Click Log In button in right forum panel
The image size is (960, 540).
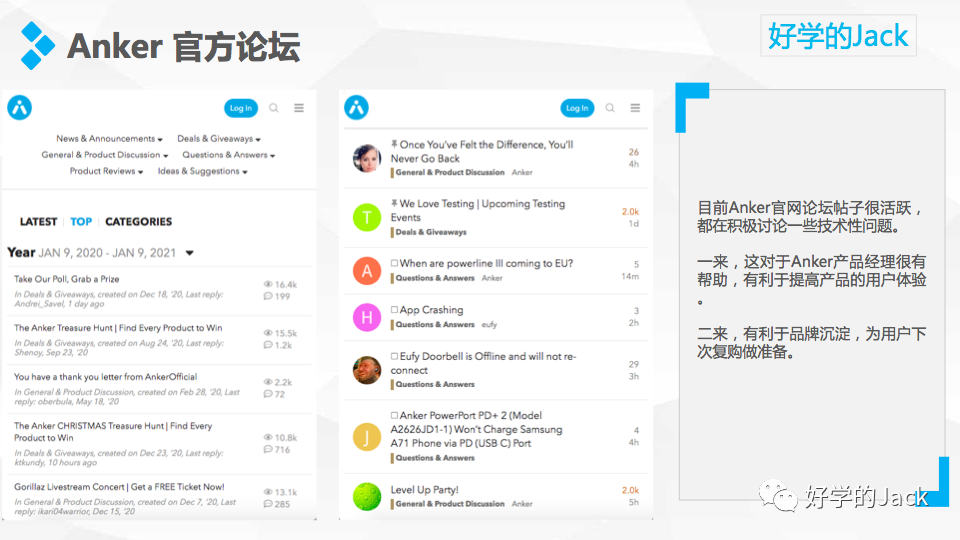[577, 108]
